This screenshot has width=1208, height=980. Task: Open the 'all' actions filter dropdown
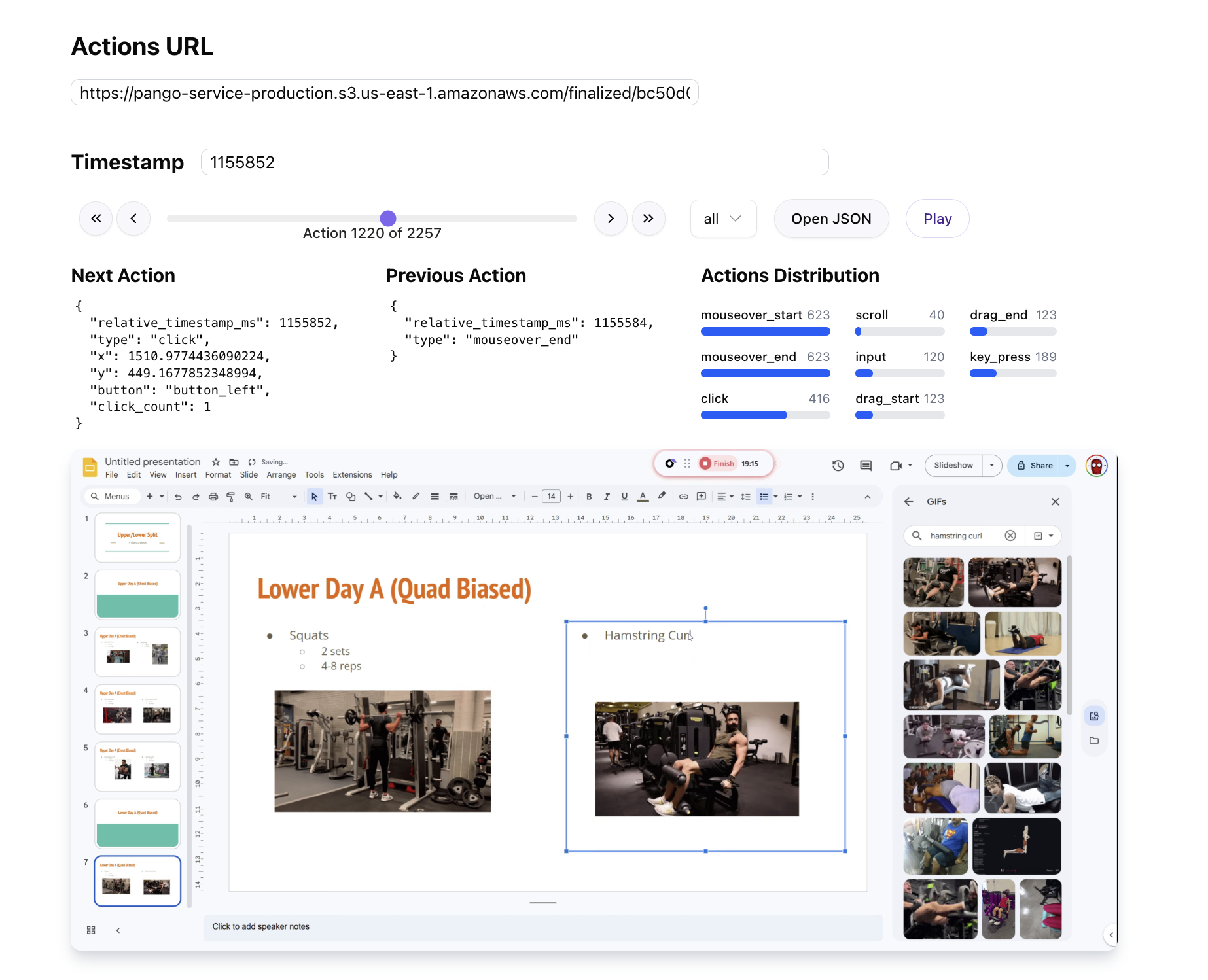(x=723, y=219)
